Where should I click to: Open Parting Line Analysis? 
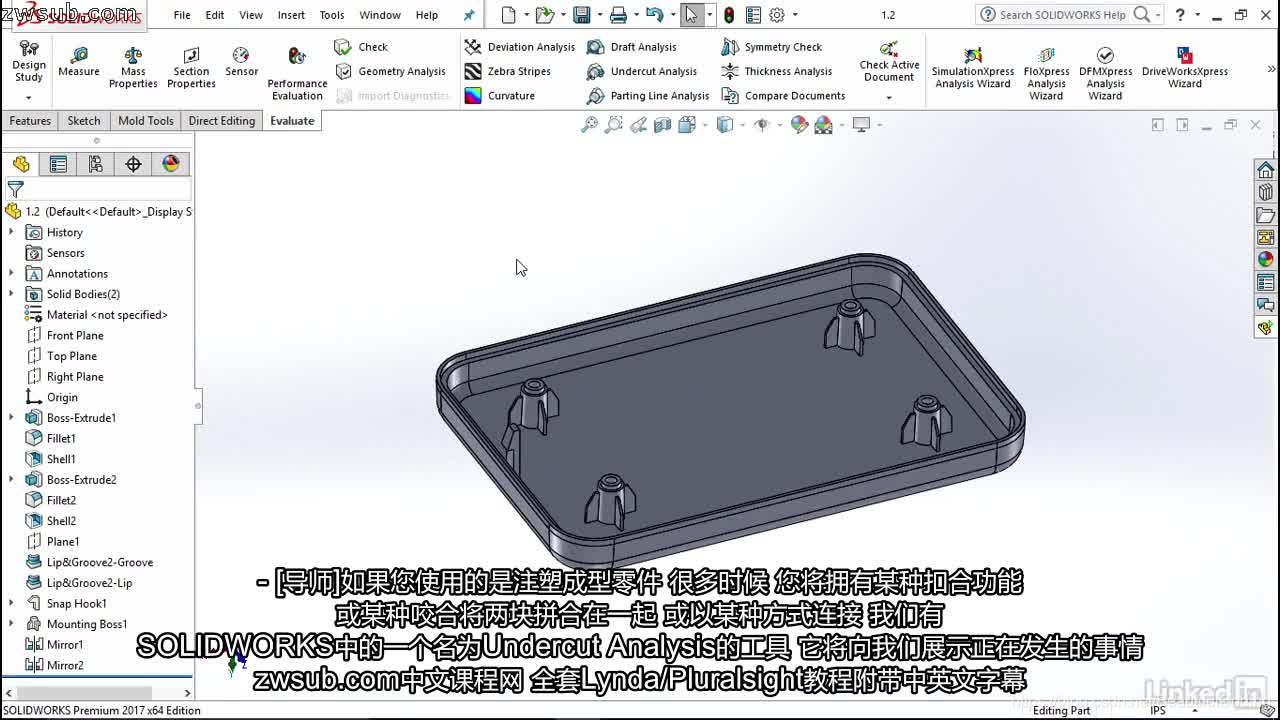point(648,96)
